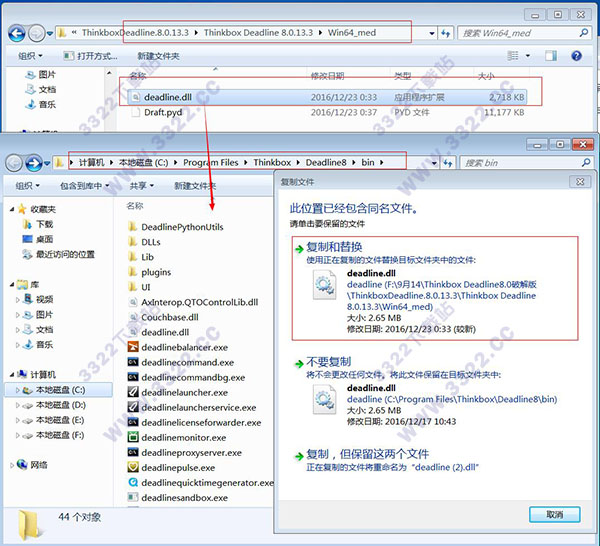Choose the 不要复制 option
Image resolution: width=600 pixels, height=546 pixels.
[x=435, y=391]
